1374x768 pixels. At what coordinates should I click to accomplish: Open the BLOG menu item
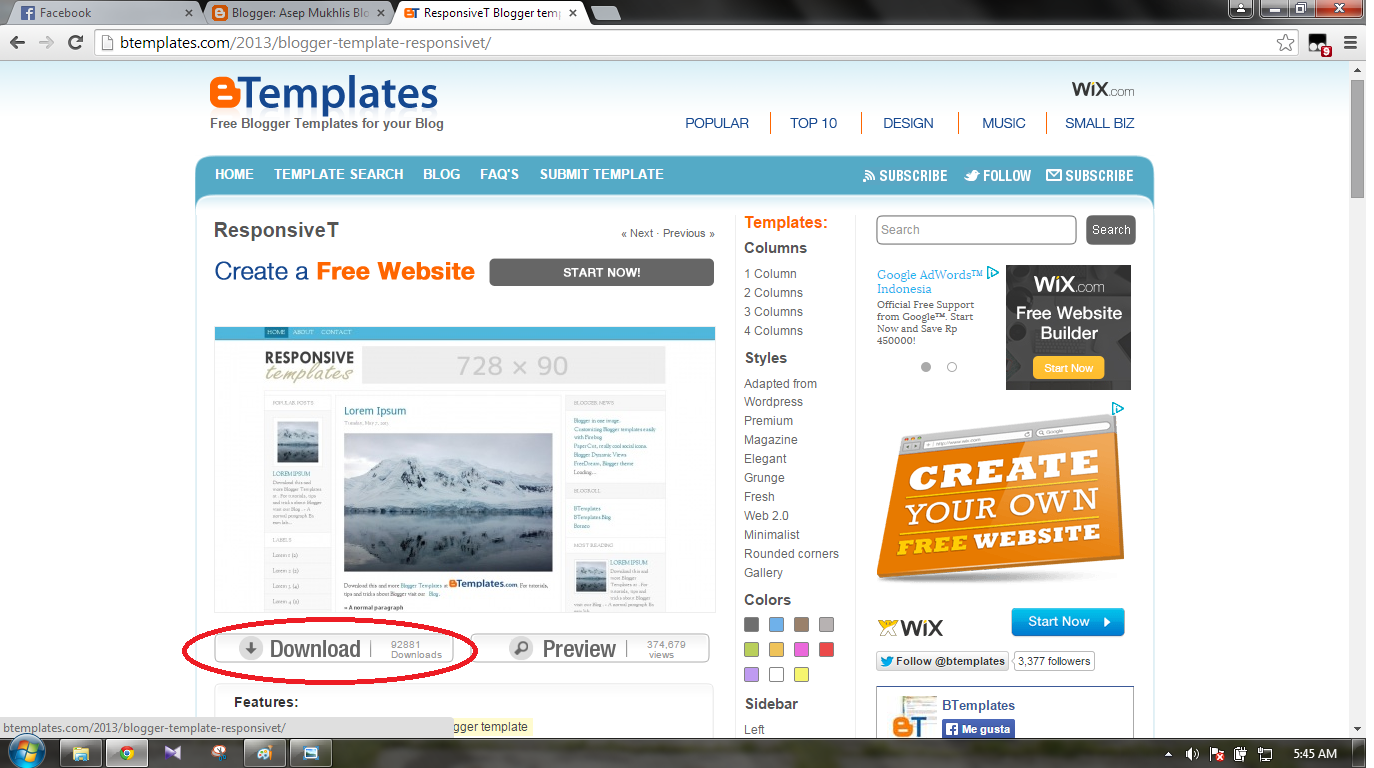(442, 174)
